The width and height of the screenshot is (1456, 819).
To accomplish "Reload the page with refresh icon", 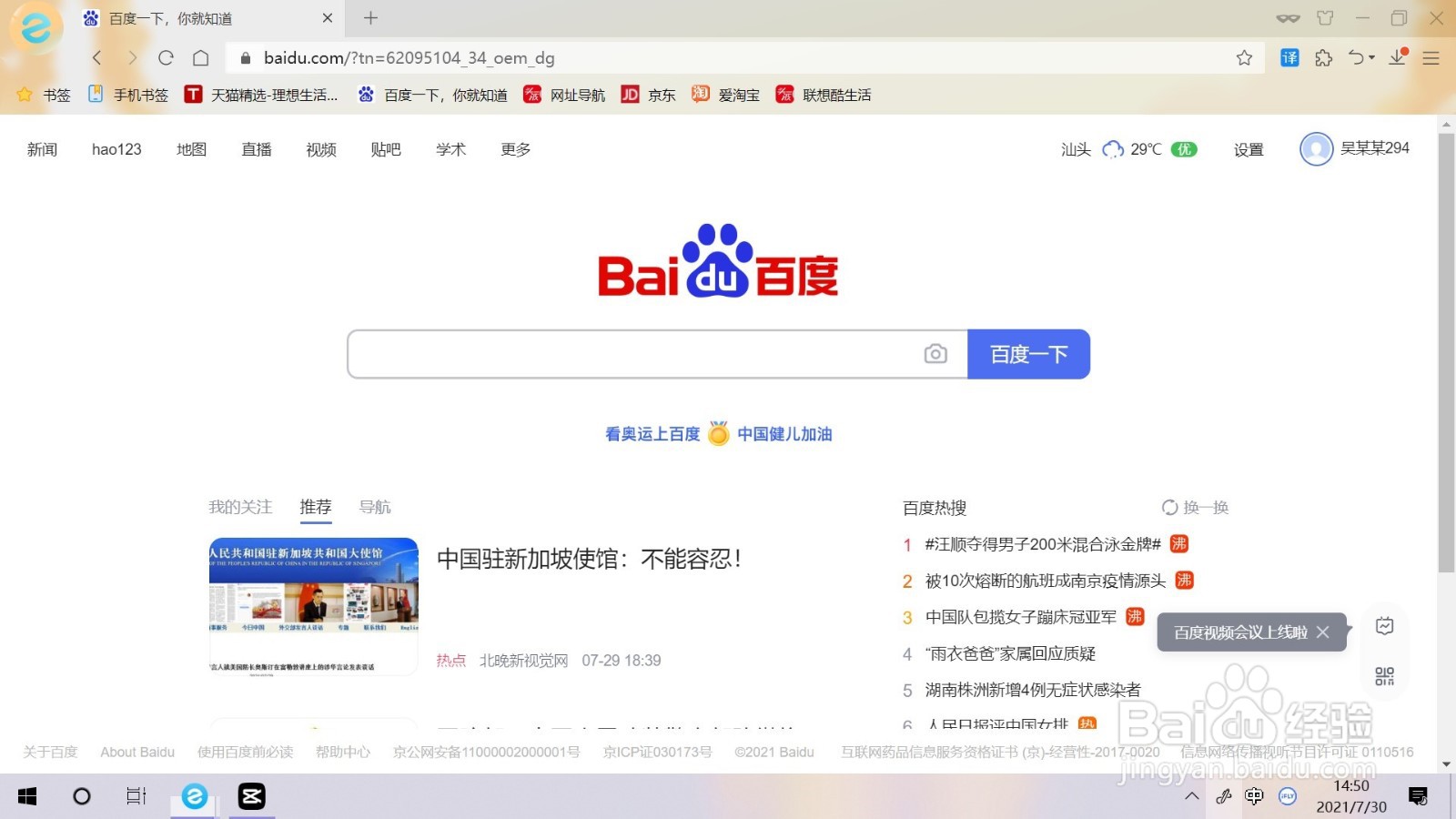I will click(166, 58).
